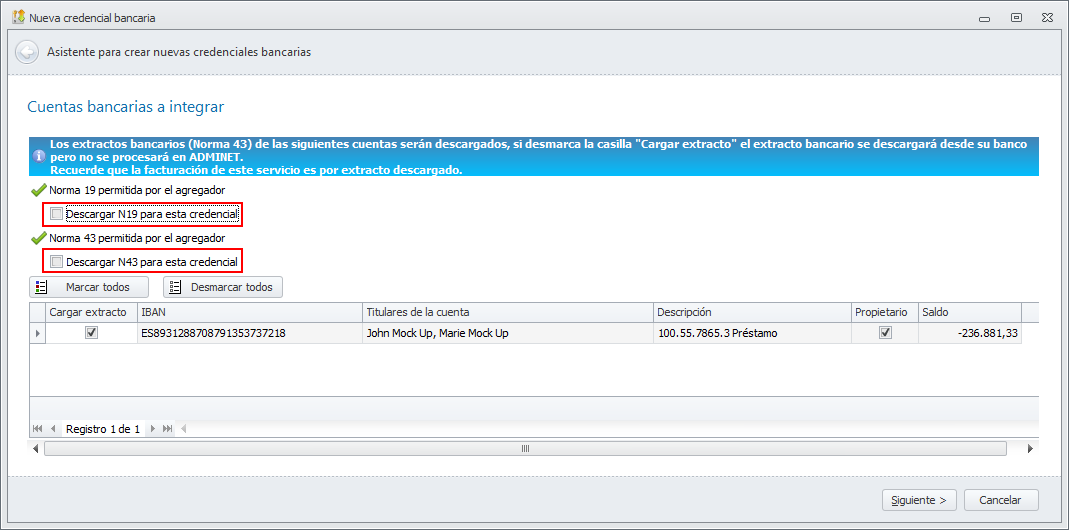
Task: Click the Cuentas bancarias a integrar heading
Action: (x=125, y=107)
